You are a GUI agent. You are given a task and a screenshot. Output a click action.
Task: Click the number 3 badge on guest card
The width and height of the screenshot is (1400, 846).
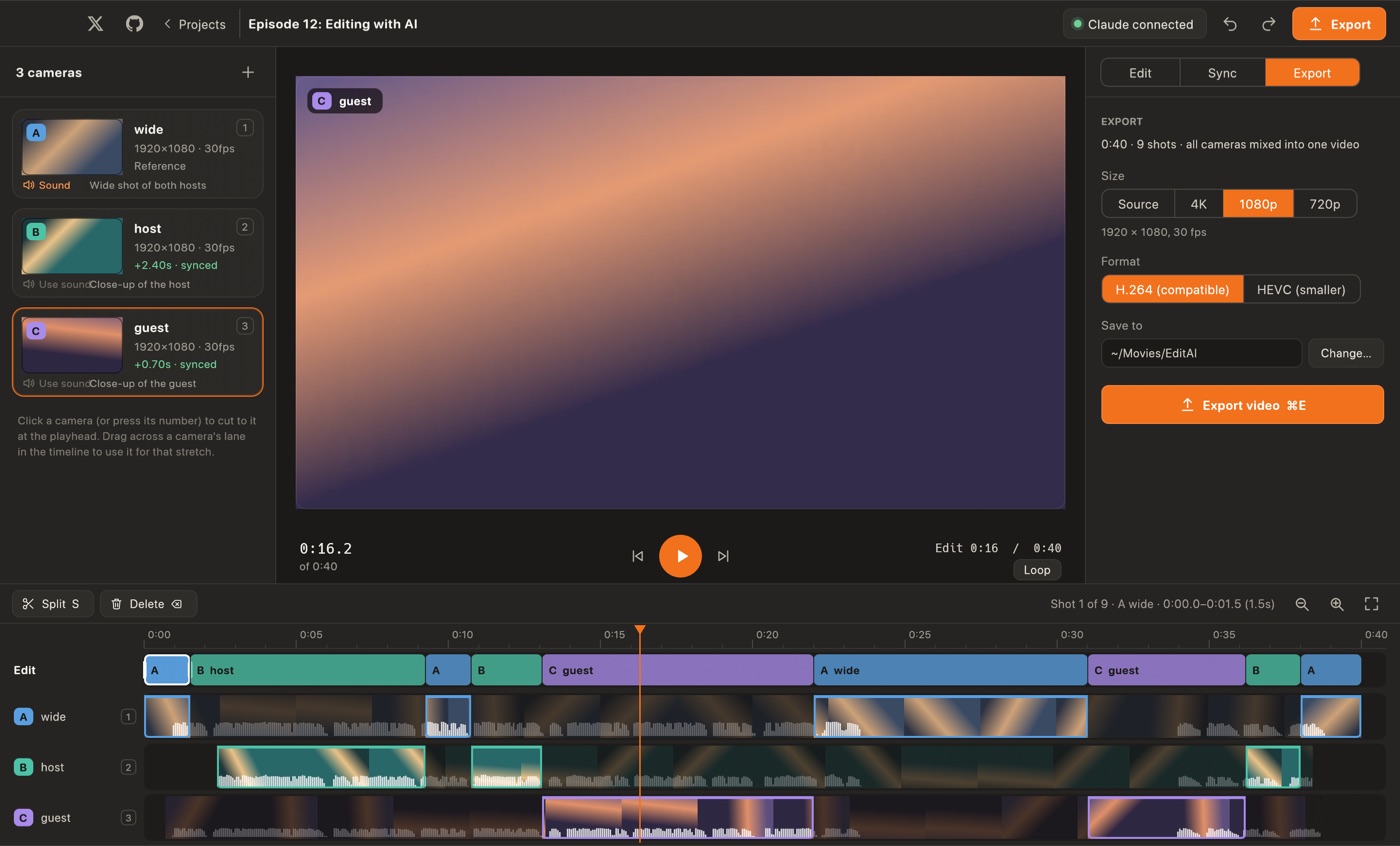(245, 325)
